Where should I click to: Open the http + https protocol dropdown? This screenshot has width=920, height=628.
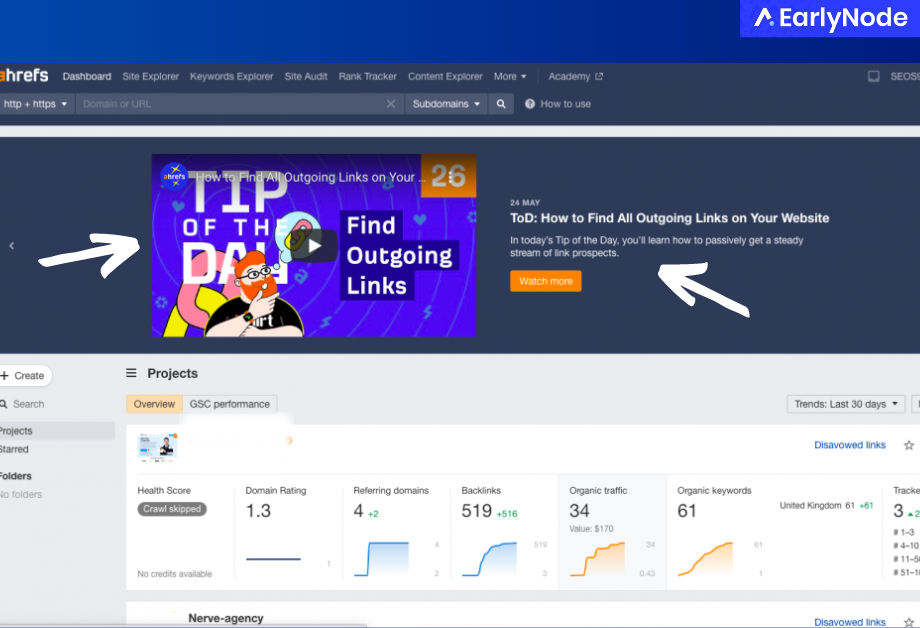tap(35, 104)
